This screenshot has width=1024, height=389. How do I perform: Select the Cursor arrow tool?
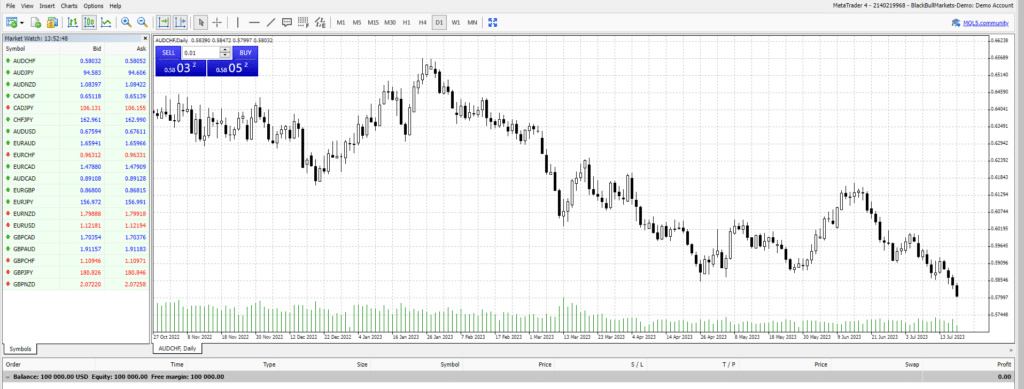[201, 22]
